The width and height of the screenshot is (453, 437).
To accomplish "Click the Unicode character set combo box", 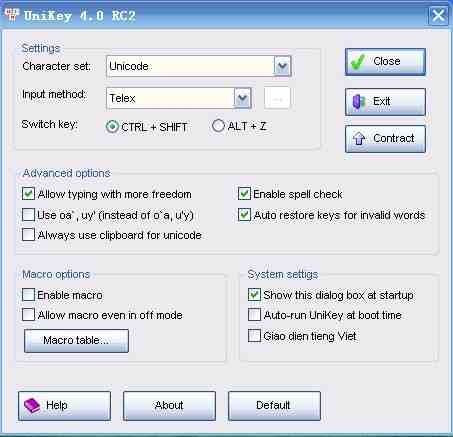I will click(x=199, y=66).
